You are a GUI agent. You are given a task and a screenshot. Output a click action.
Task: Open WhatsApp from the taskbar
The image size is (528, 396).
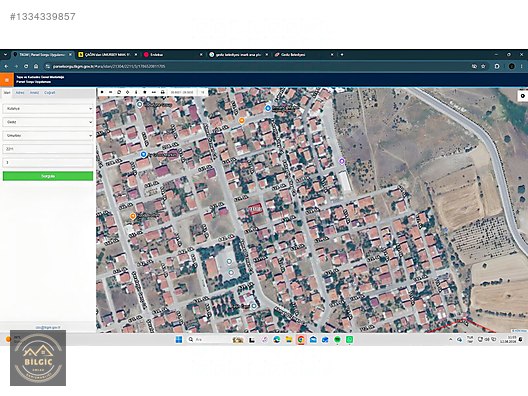pos(350,339)
